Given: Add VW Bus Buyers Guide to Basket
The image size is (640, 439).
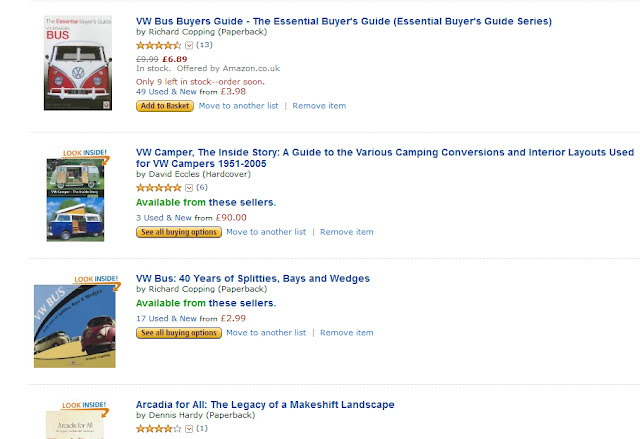Looking at the screenshot, I should [165, 106].
